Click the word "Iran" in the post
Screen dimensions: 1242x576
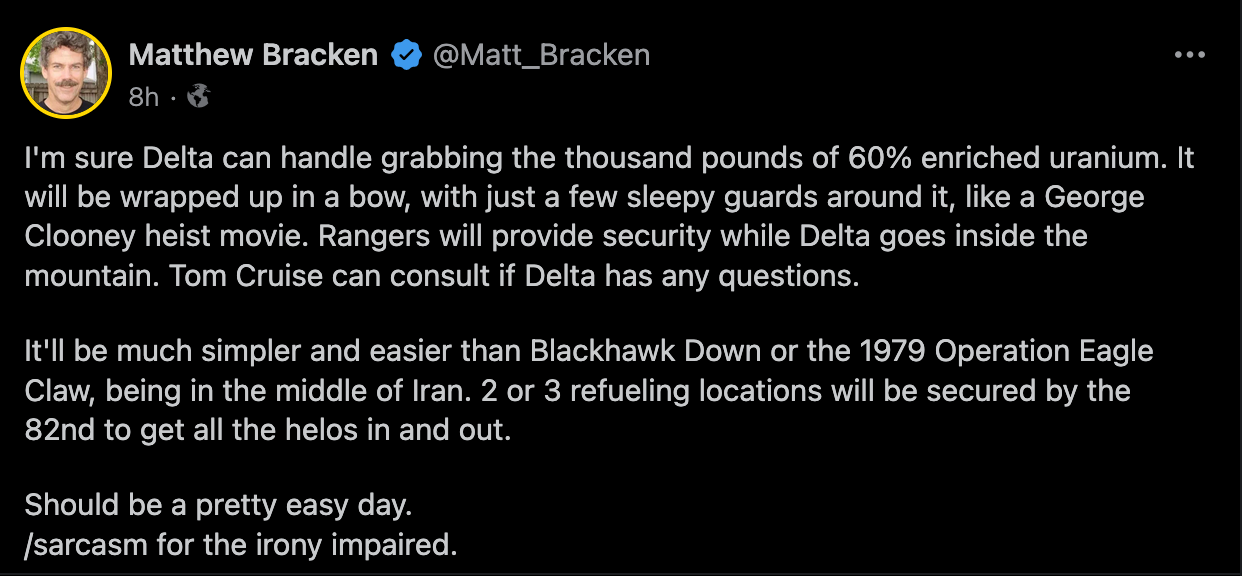(x=430, y=391)
